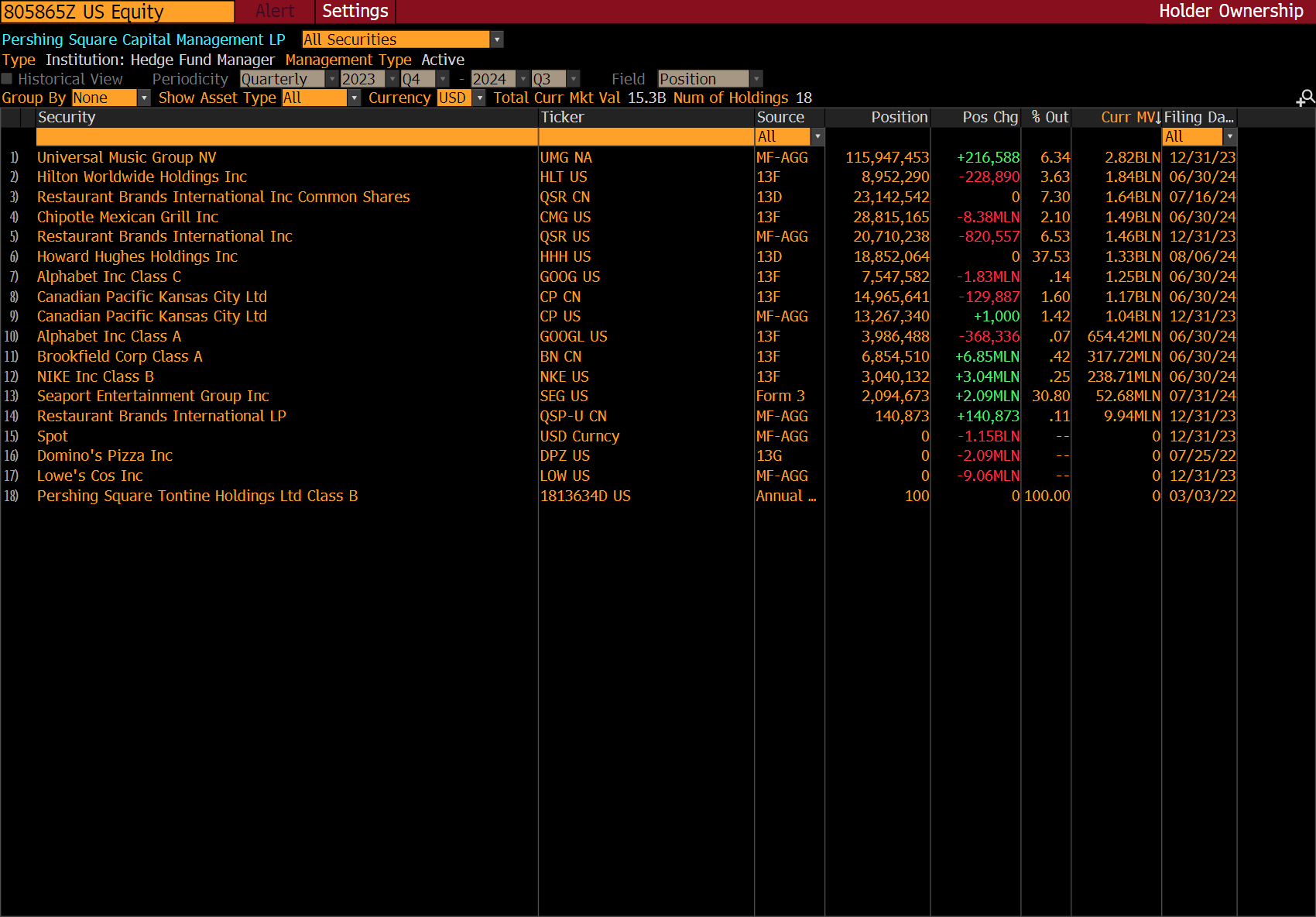This screenshot has height=917, width=1316.
Task: Open the end year 2024 dropdown
Action: (x=500, y=79)
